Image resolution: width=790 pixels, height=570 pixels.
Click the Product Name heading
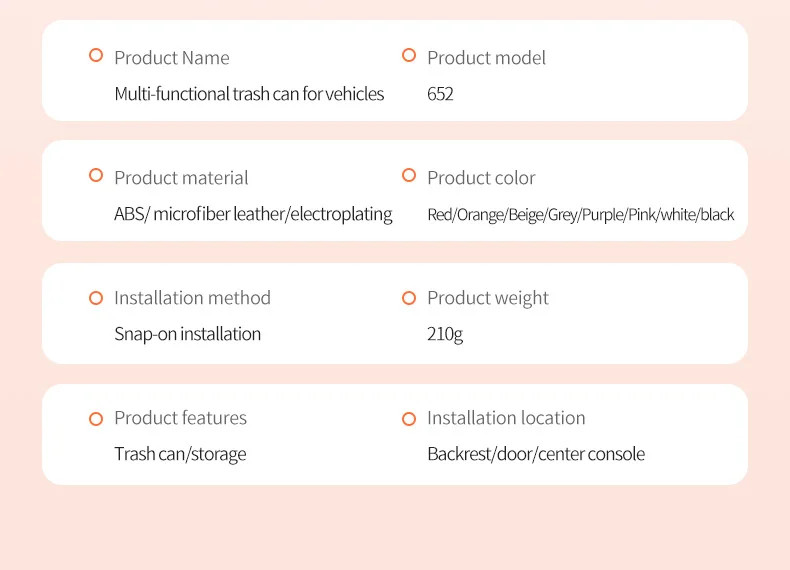(172, 58)
